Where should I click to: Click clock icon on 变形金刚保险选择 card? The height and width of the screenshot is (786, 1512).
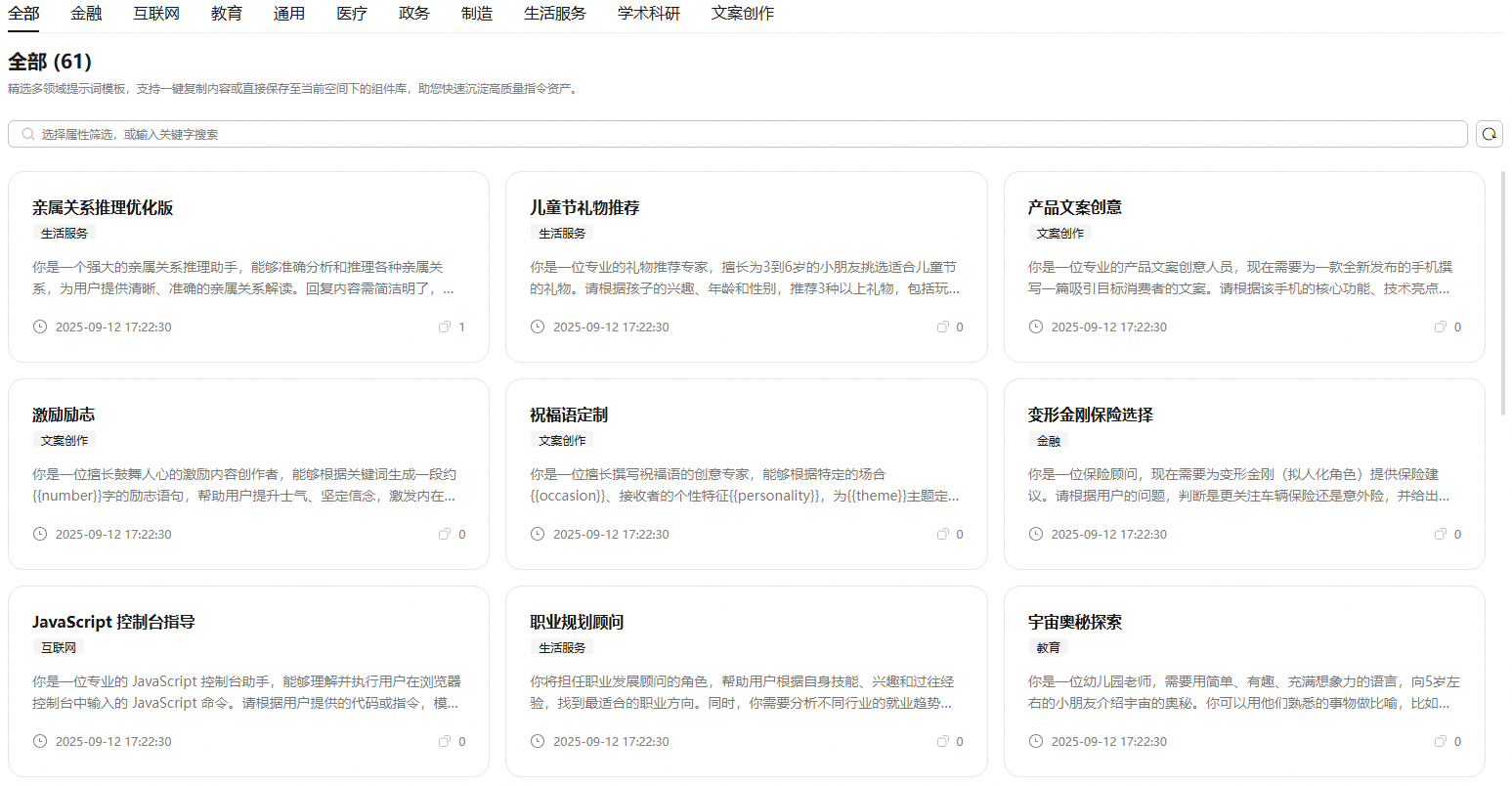pos(1036,534)
